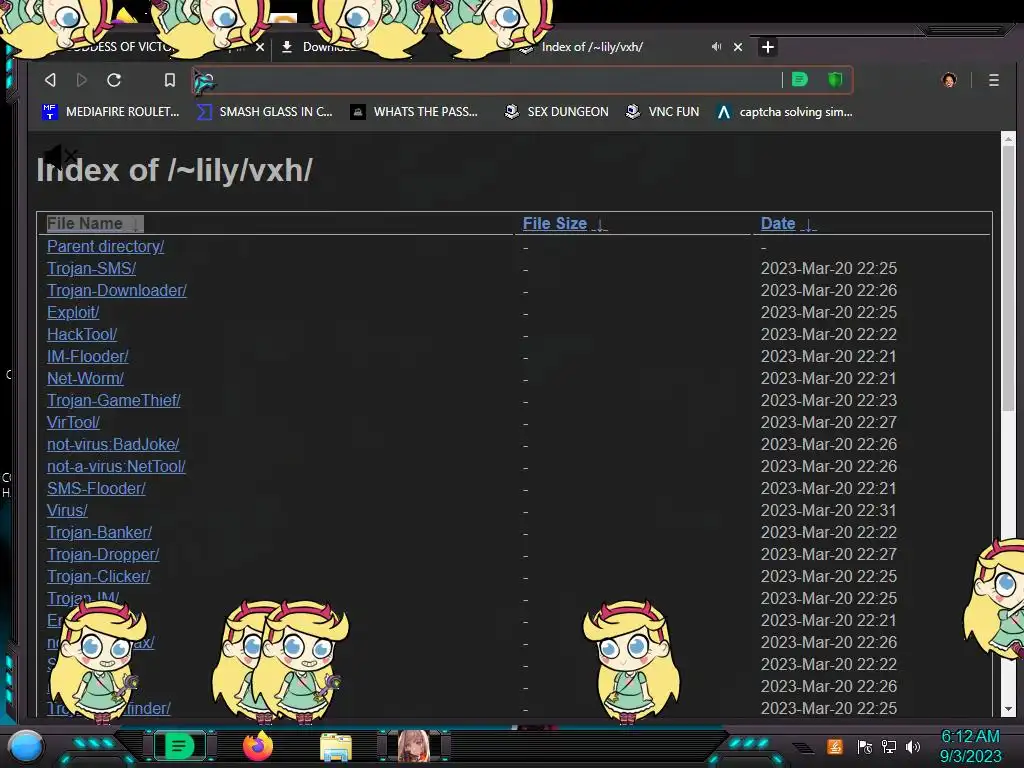This screenshot has width=1024, height=768.
Task: Open the Trojan-SMS/ folder link
Action: 91,268
